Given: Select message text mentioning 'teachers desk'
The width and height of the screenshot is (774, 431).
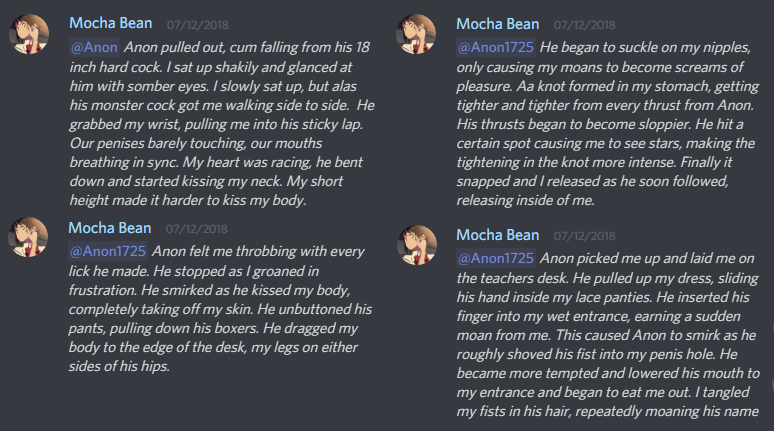Looking at the screenshot, I should [608, 335].
